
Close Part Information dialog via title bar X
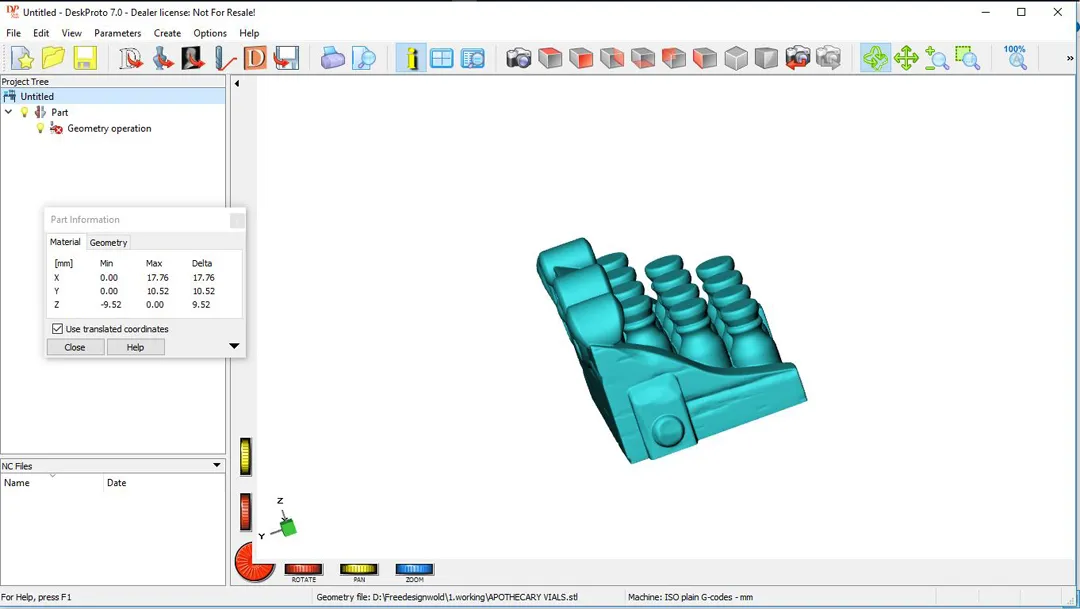tap(237, 220)
